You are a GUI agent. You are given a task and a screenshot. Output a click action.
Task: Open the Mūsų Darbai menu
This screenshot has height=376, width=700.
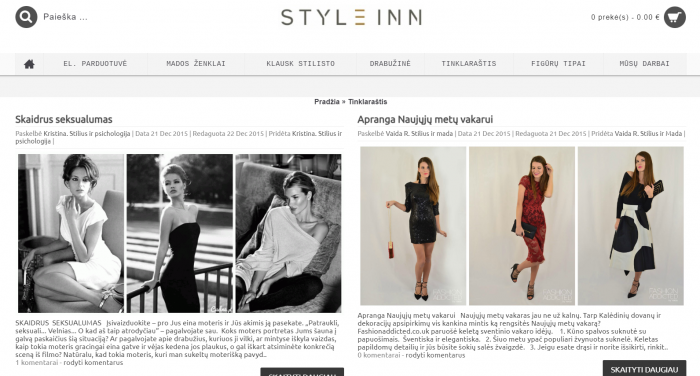[x=644, y=64]
